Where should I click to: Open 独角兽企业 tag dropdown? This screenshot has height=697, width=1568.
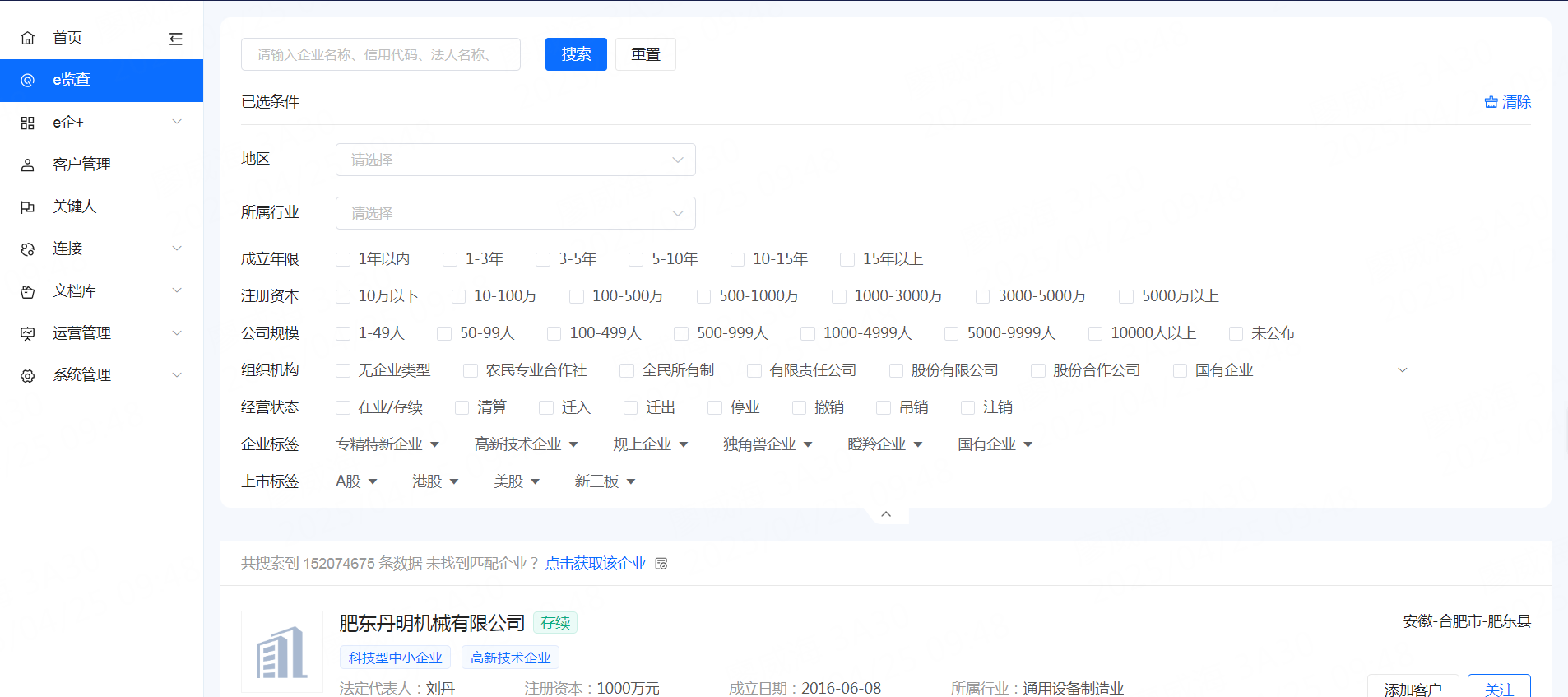(768, 444)
